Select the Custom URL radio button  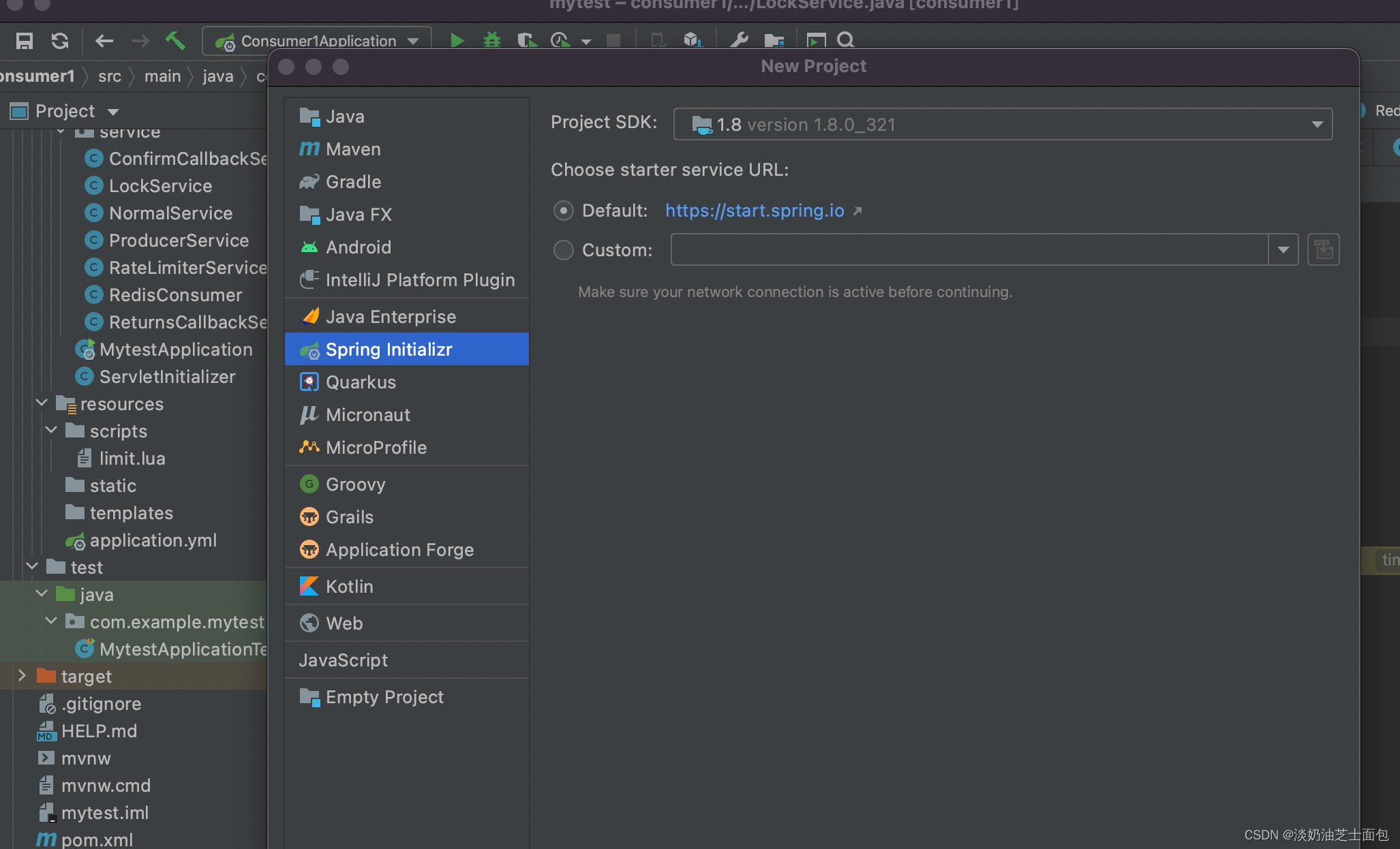(563, 250)
